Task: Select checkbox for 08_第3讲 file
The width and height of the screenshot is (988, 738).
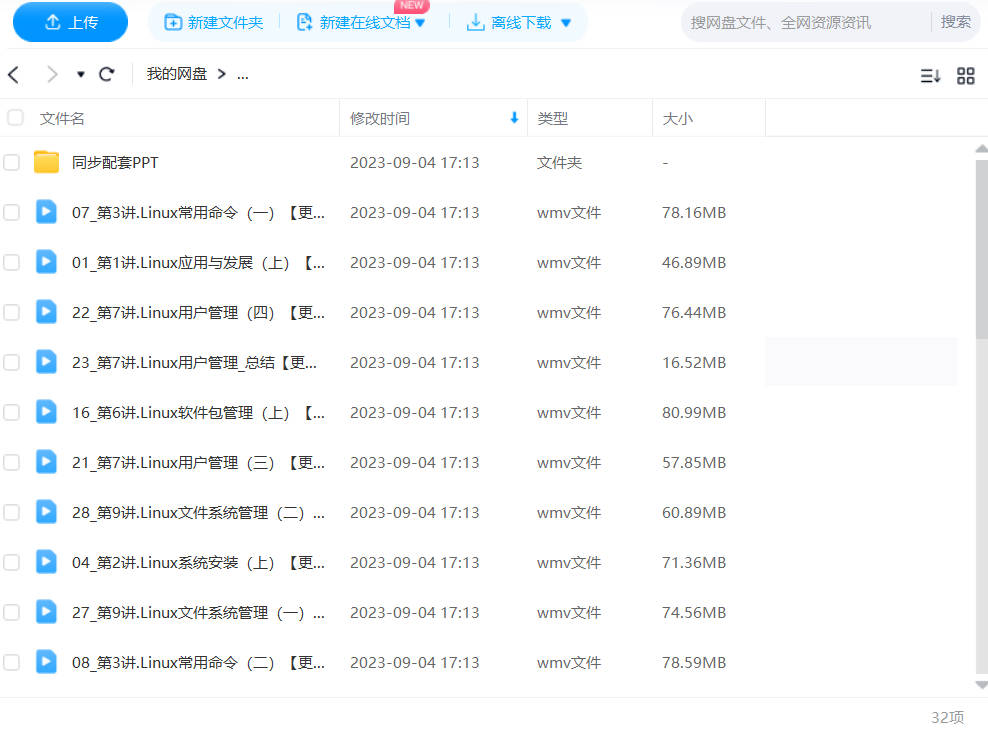Action: point(11,662)
